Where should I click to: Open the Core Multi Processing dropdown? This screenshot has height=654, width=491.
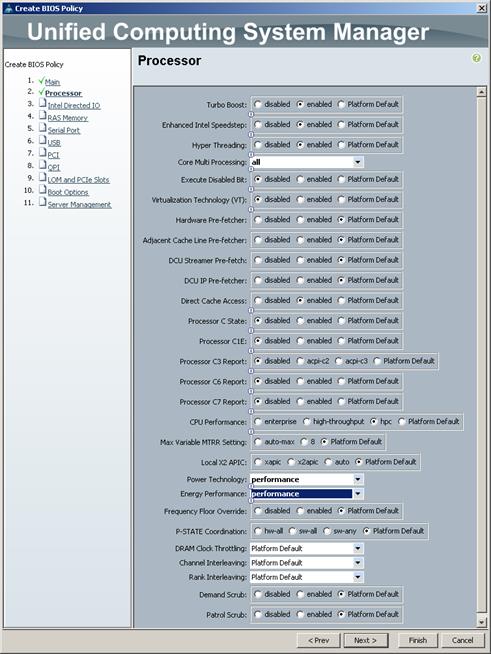tap(358, 162)
